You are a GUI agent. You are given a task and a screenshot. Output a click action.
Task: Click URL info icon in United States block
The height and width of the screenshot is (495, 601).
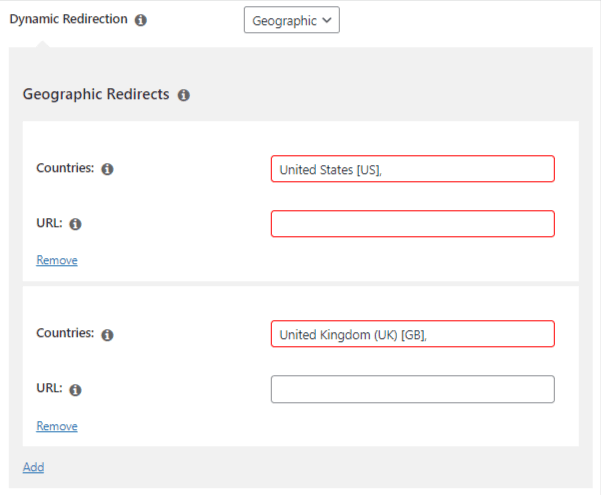coord(76,224)
